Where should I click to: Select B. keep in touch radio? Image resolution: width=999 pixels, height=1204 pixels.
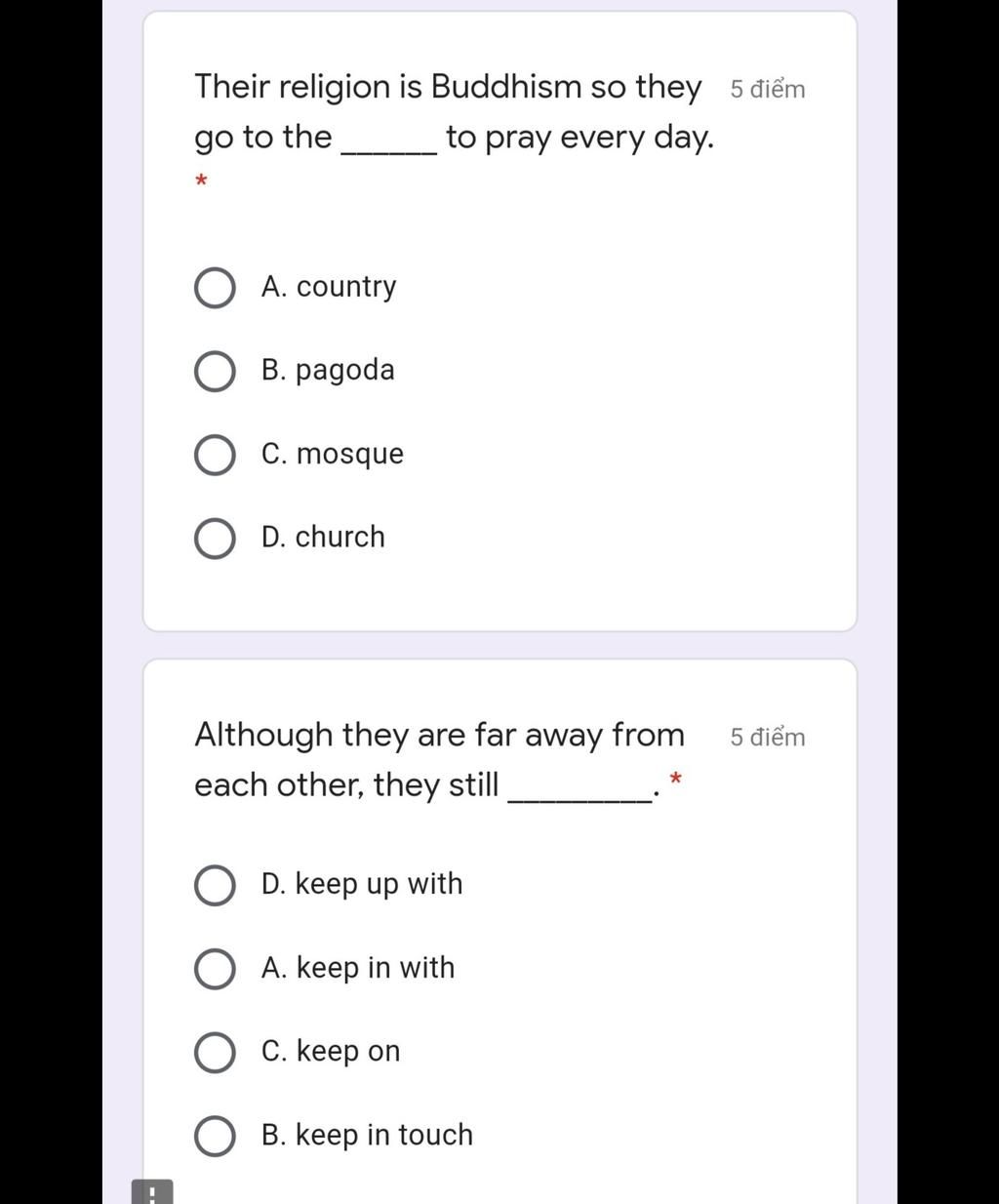coord(215,1137)
